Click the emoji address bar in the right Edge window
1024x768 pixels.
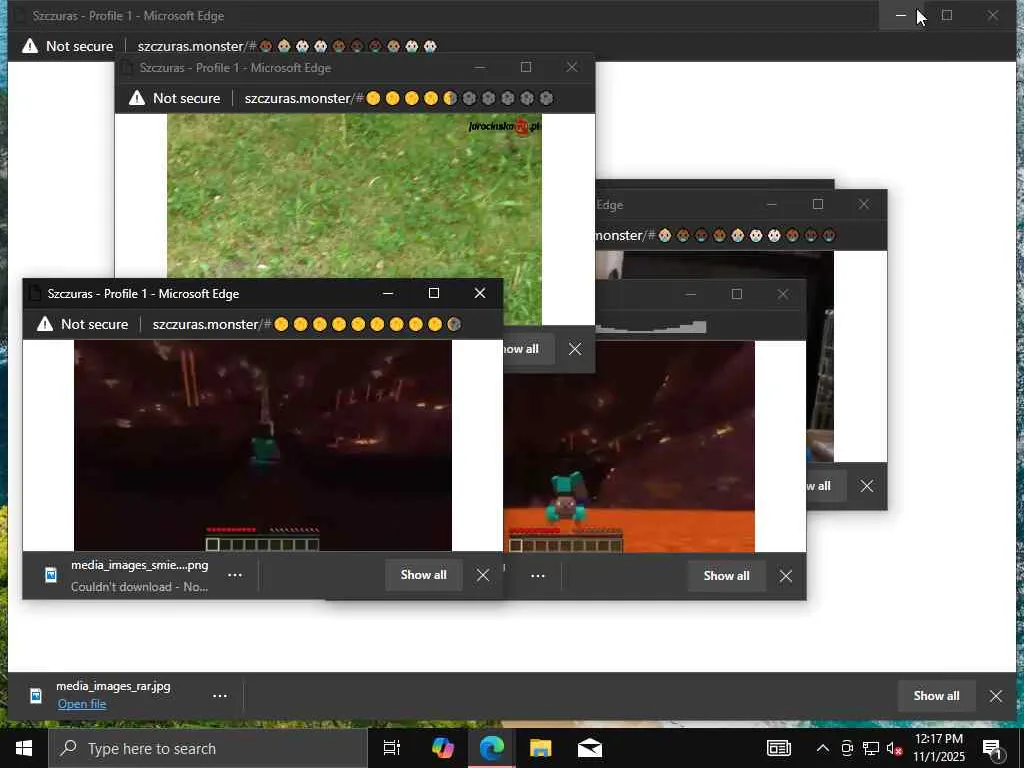click(x=716, y=236)
